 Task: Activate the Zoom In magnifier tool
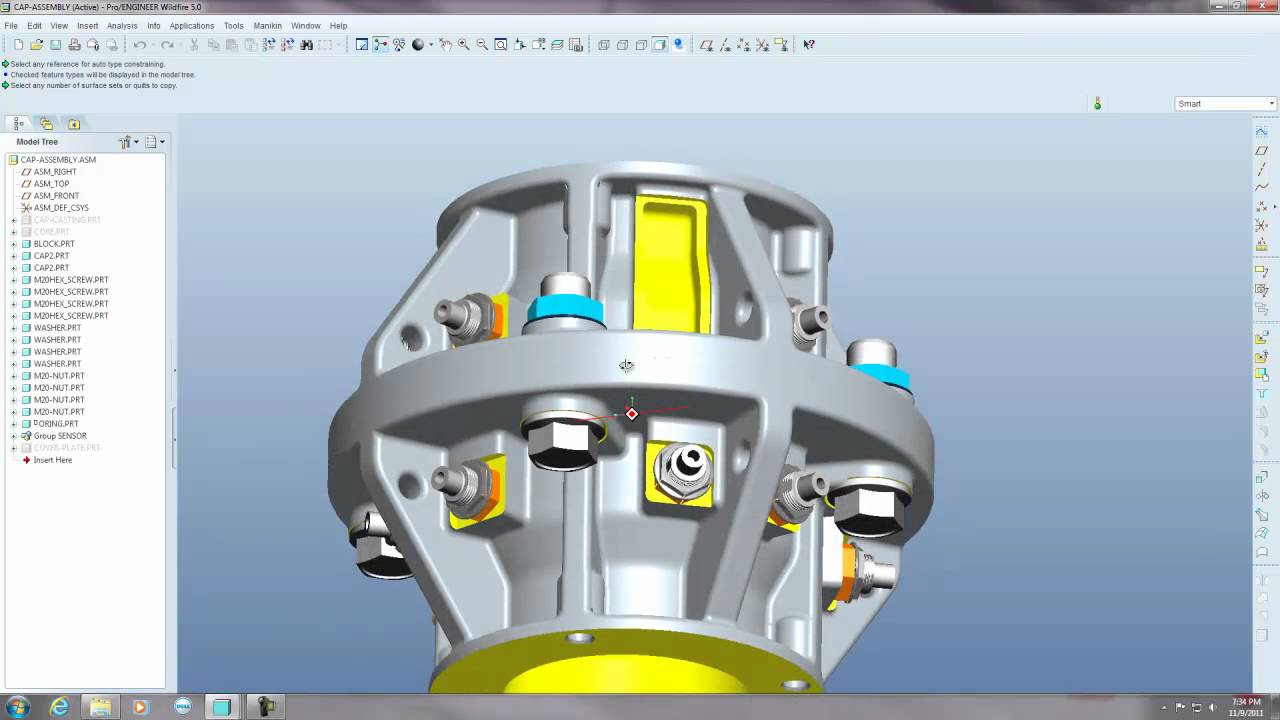click(x=463, y=44)
